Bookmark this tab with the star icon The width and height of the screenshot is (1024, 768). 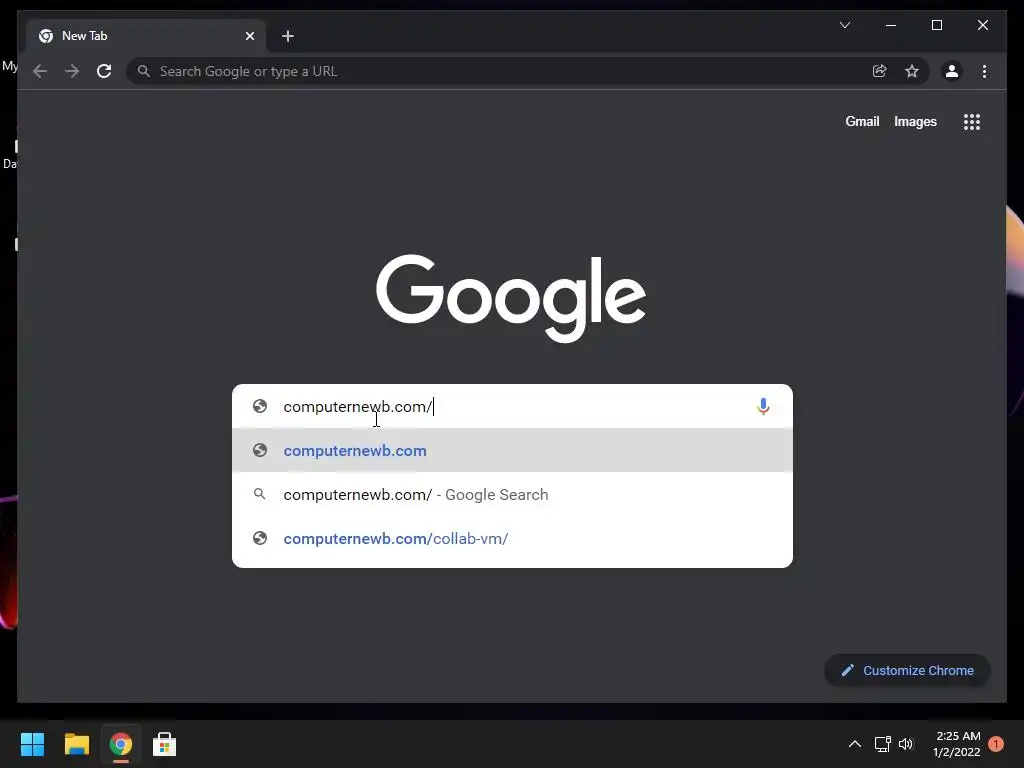(x=912, y=71)
